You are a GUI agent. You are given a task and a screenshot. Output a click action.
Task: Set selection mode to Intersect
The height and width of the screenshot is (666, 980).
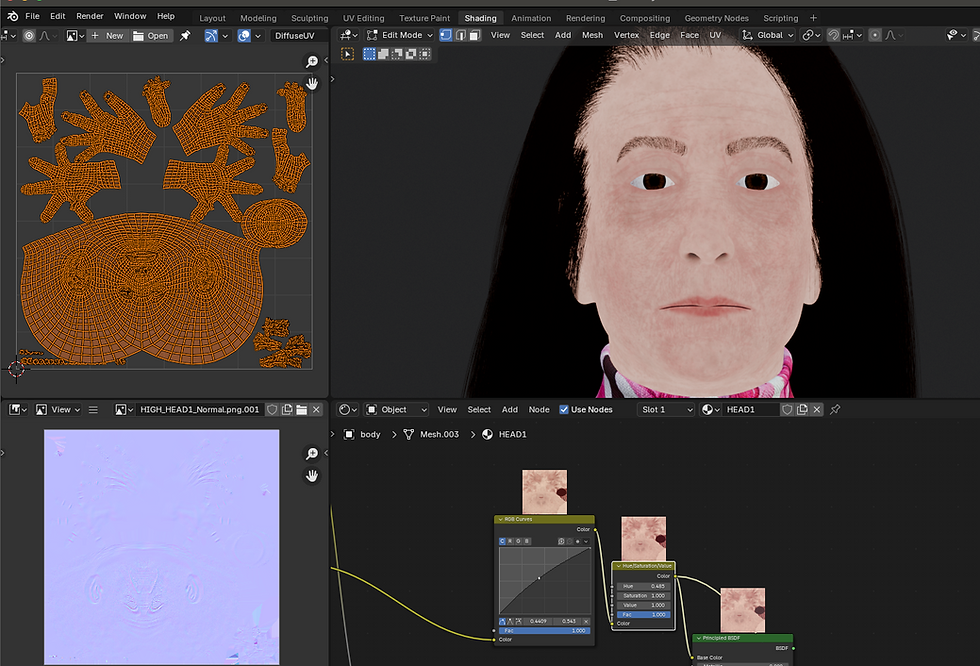(424, 54)
